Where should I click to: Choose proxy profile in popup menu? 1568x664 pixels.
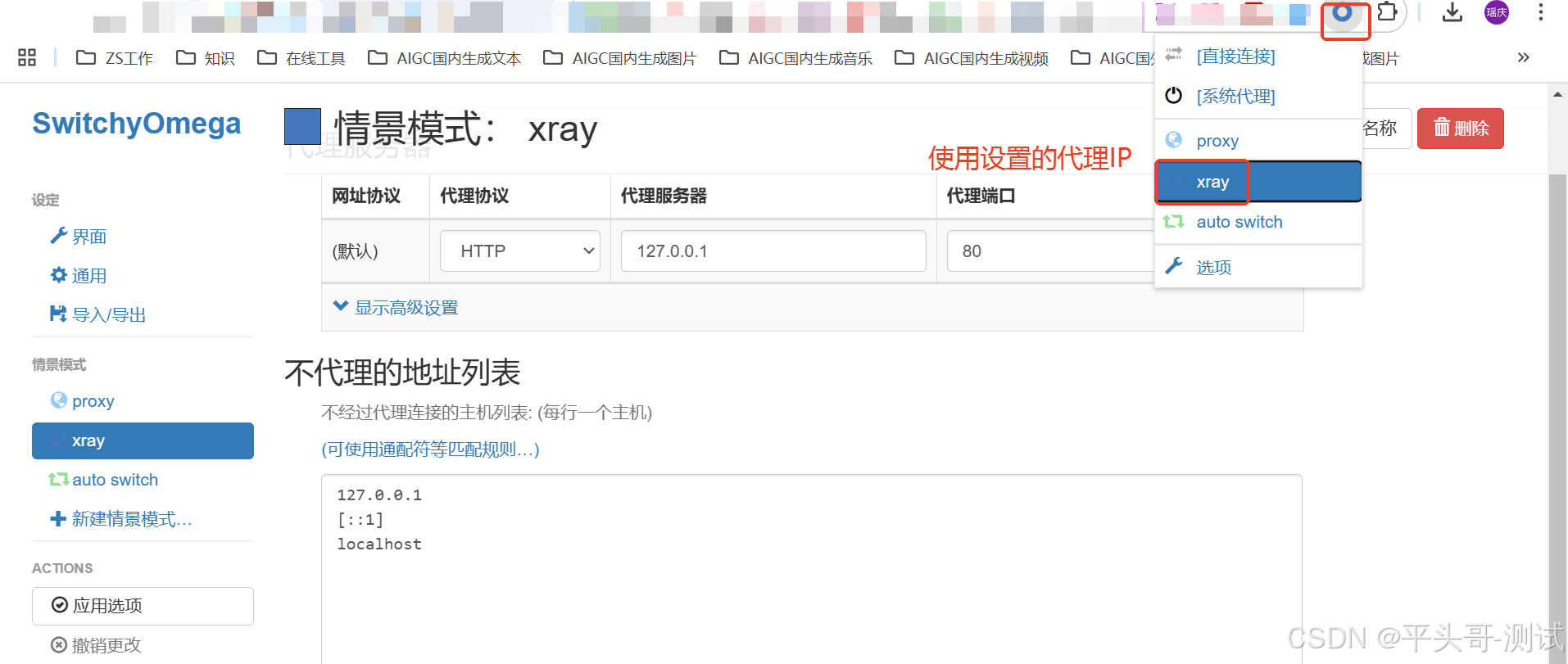1258,141
